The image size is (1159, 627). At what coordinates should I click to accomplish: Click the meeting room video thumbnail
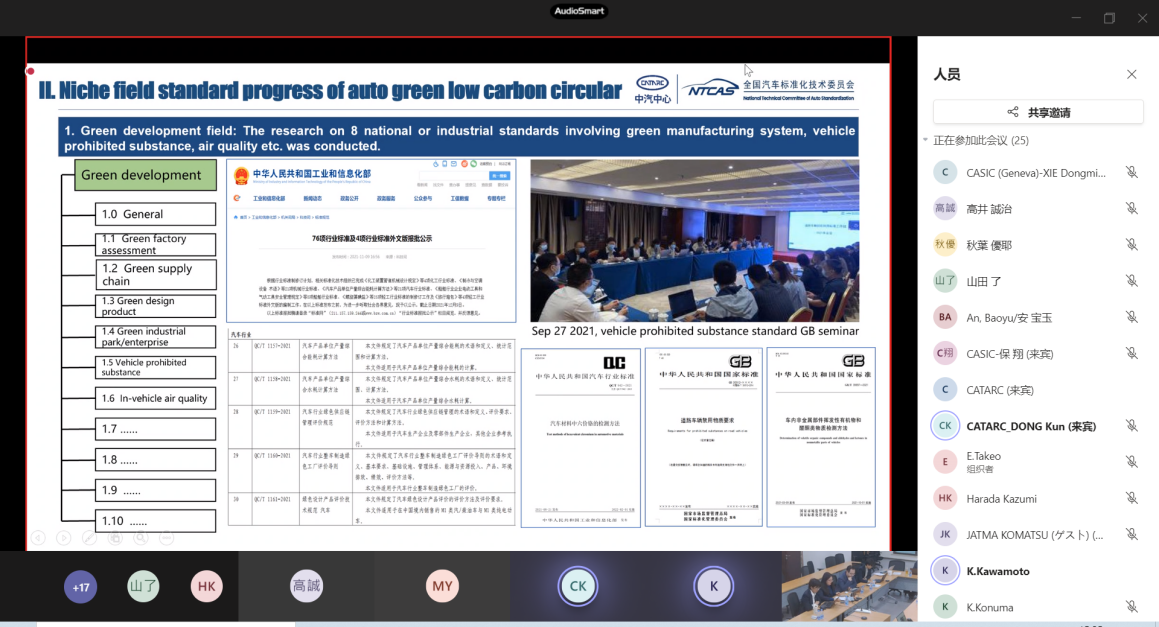coord(848,586)
